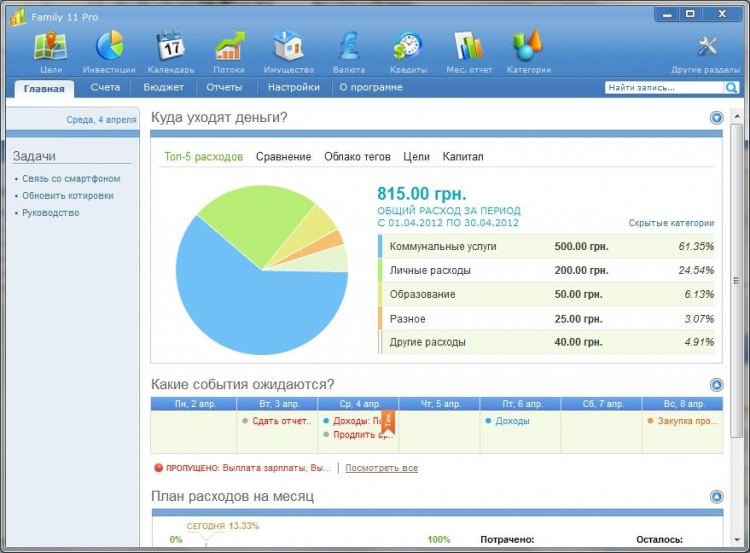
Task: Toggle the Какие события ожидаются section arrow
Action: [716, 385]
